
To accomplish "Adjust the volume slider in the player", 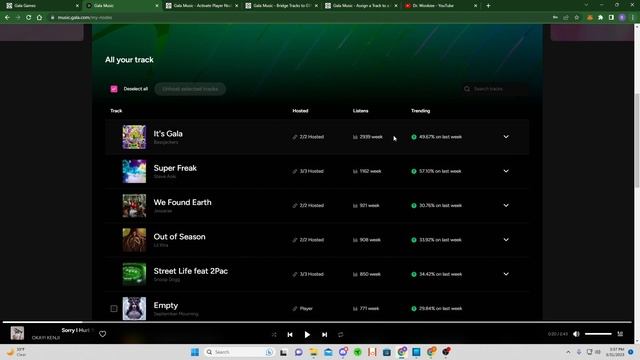I will 598,334.
